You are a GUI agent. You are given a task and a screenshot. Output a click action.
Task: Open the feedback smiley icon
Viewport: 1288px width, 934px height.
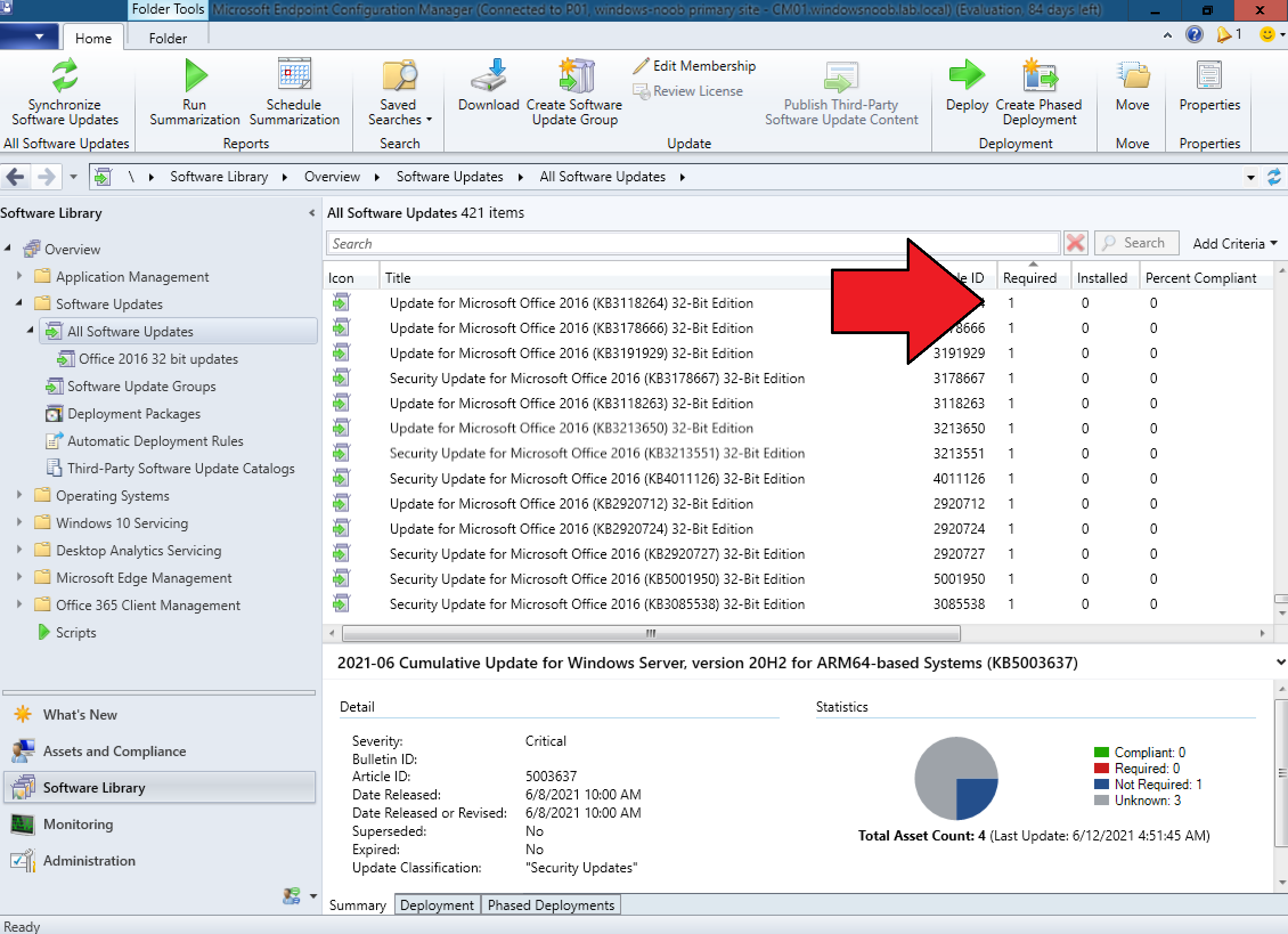click(x=1266, y=35)
